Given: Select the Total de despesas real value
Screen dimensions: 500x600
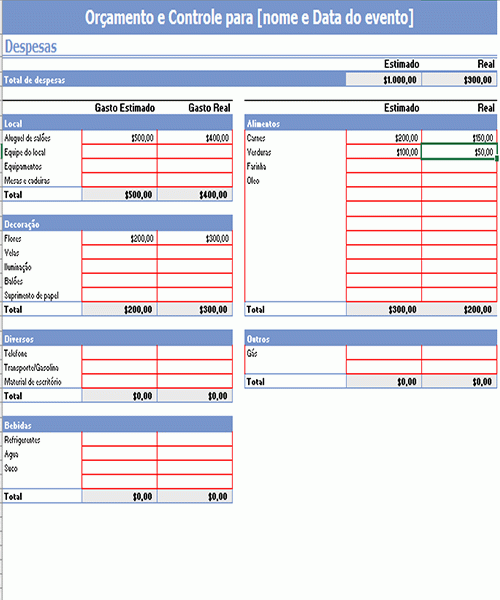Looking at the screenshot, I should [459, 80].
